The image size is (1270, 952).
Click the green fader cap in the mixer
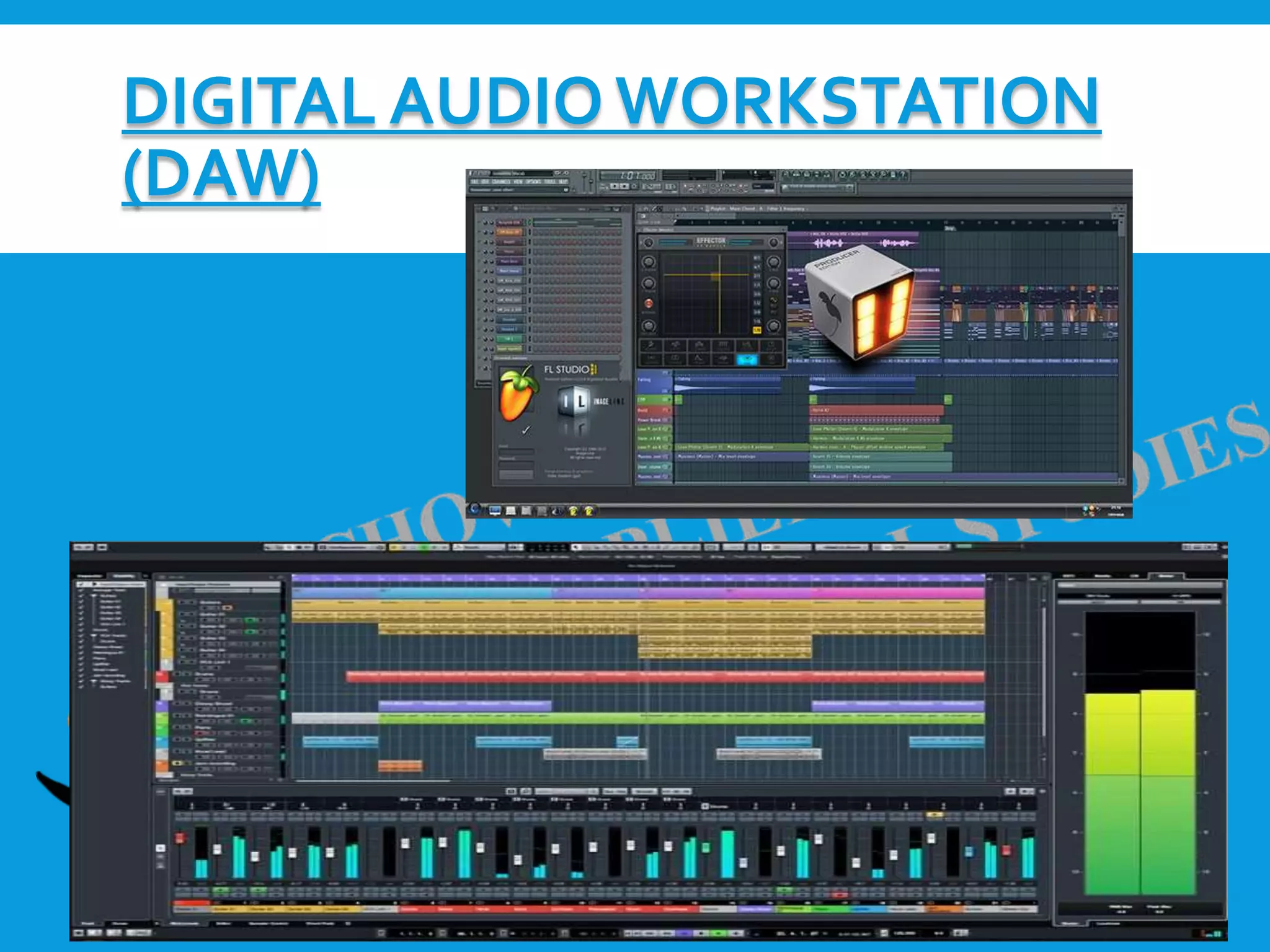pyautogui.click(x=706, y=847)
